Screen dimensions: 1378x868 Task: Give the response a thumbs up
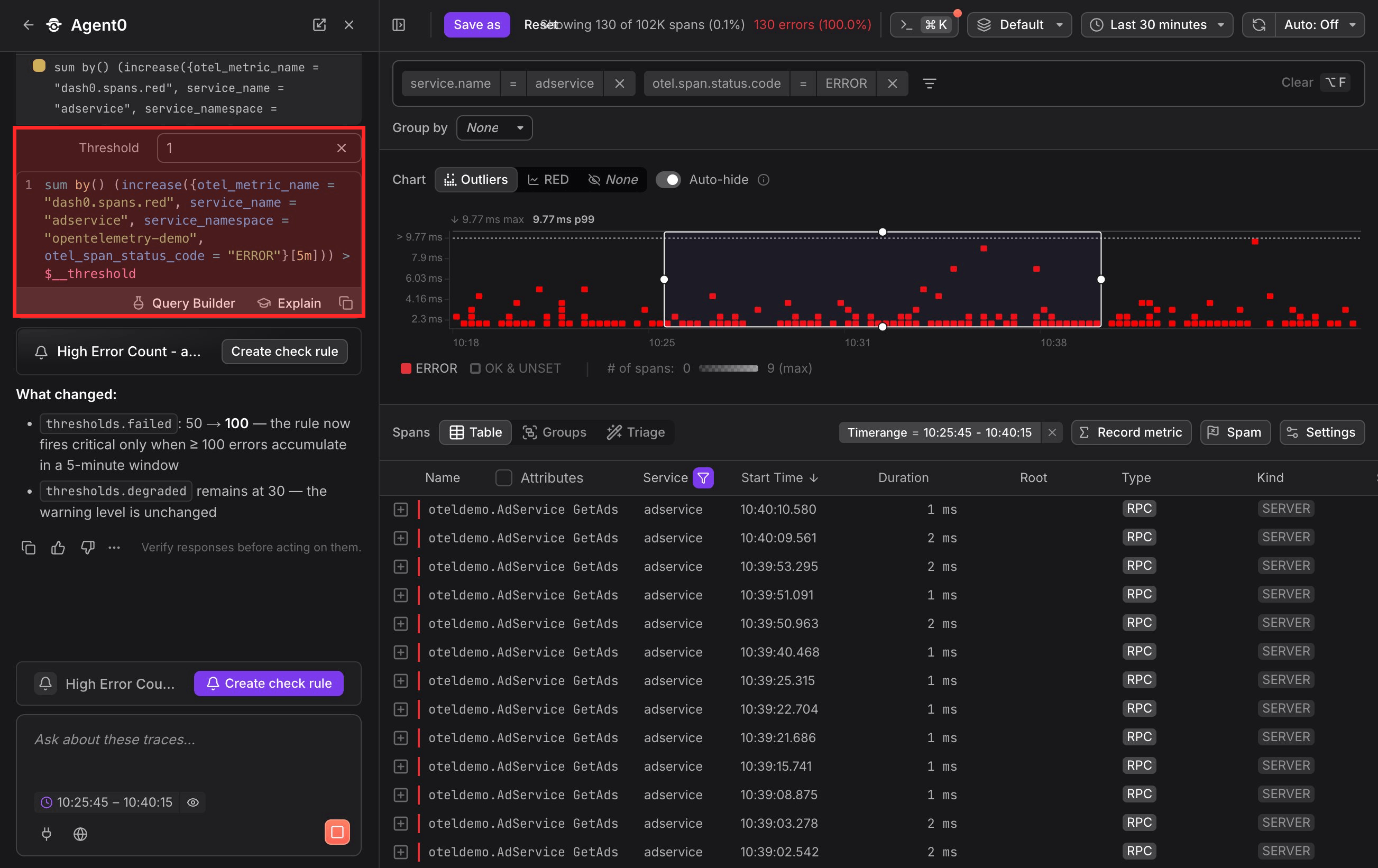click(58, 548)
